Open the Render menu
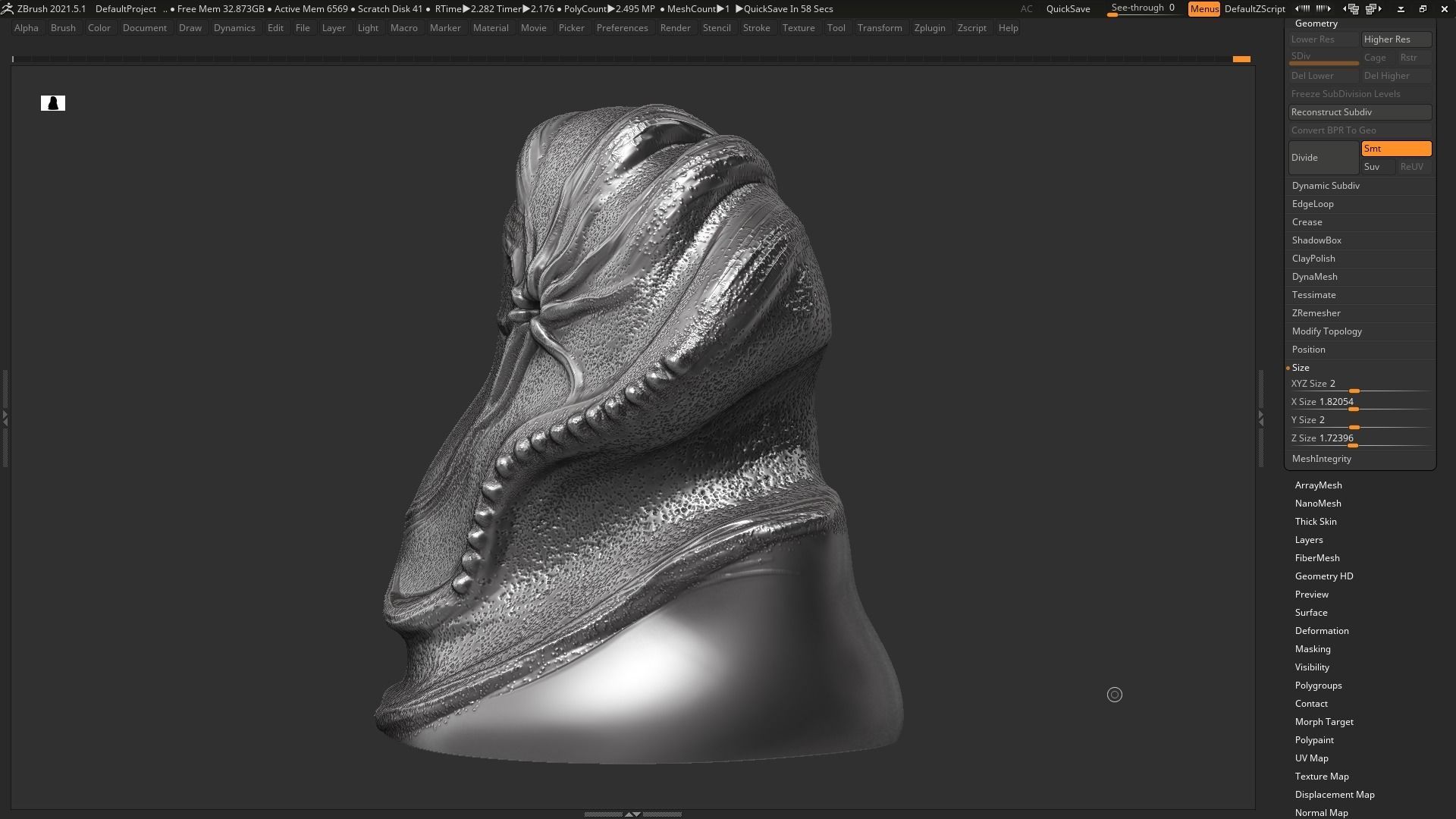The height and width of the screenshot is (819, 1456). tap(675, 28)
